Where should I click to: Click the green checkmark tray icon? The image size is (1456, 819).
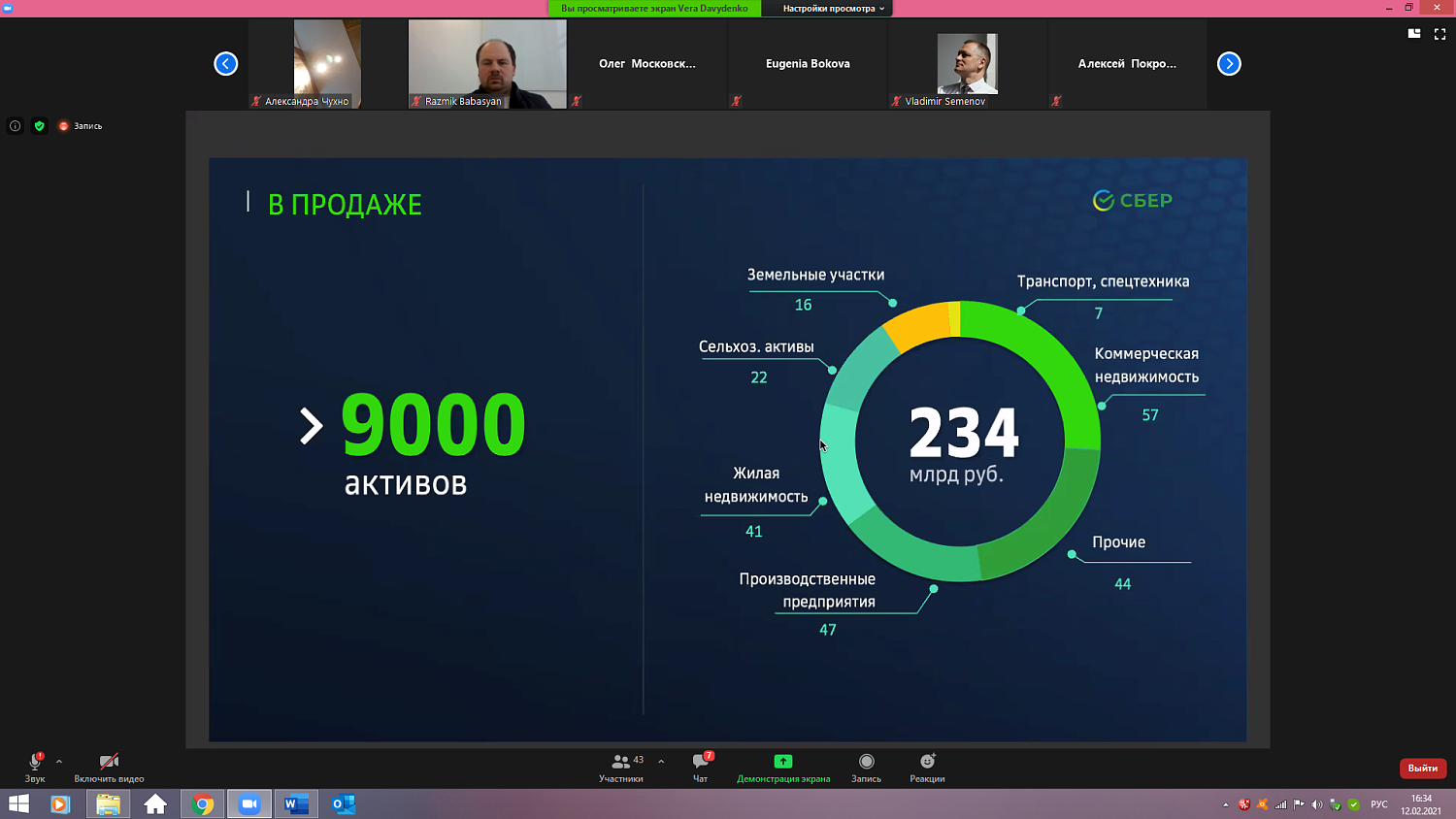1354,804
